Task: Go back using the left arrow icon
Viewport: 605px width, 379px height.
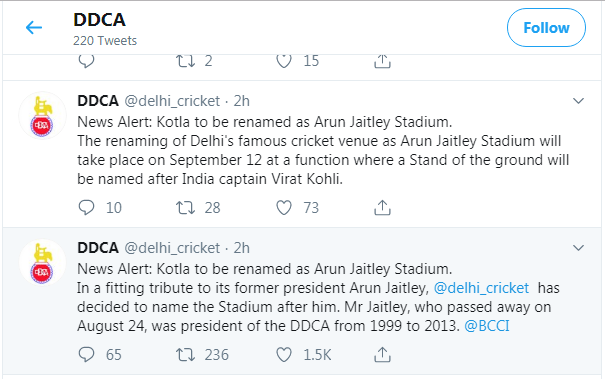Action: click(x=34, y=27)
